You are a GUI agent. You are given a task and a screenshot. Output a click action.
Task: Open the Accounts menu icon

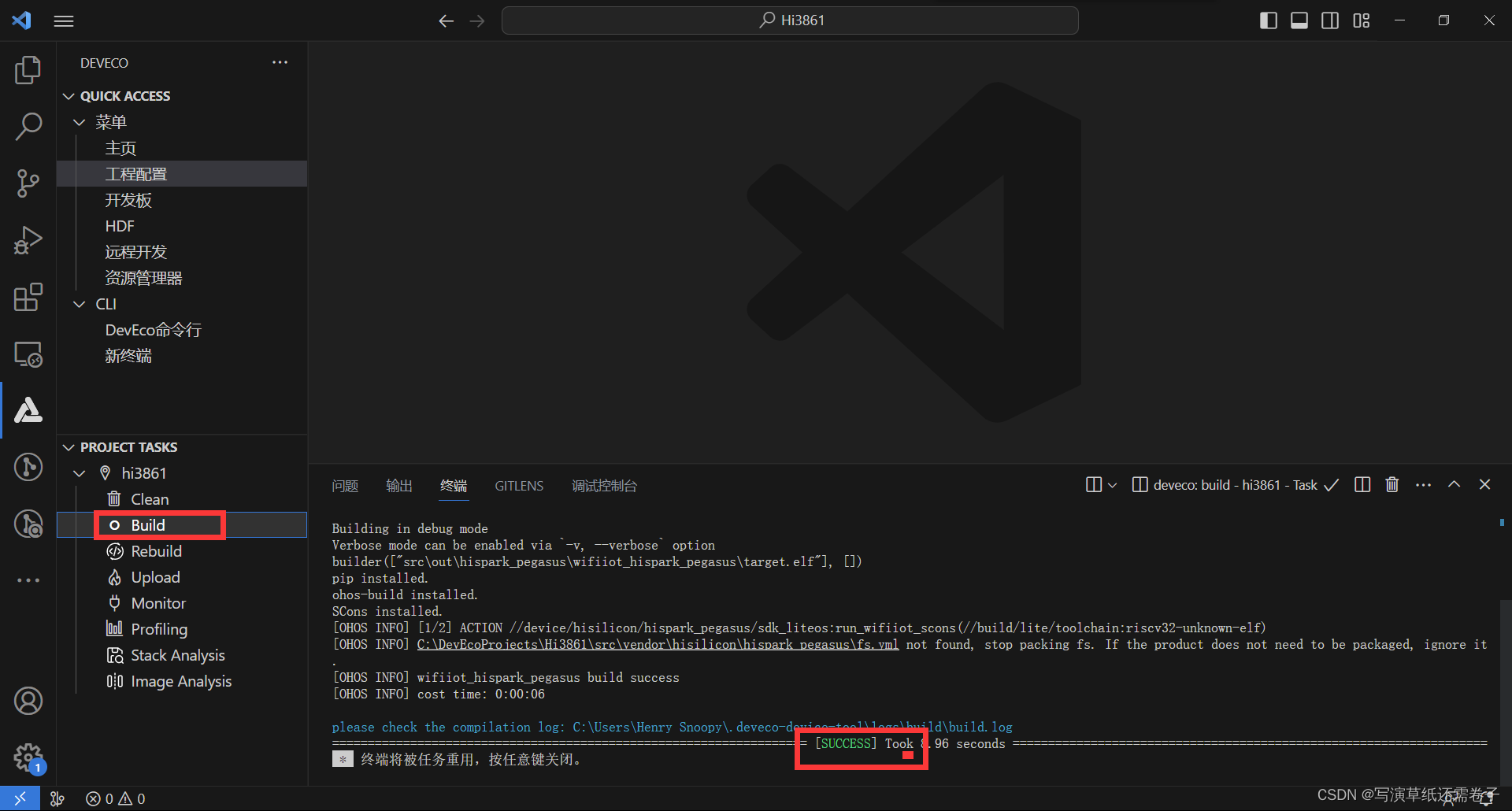pyautogui.click(x=28, y=701)
